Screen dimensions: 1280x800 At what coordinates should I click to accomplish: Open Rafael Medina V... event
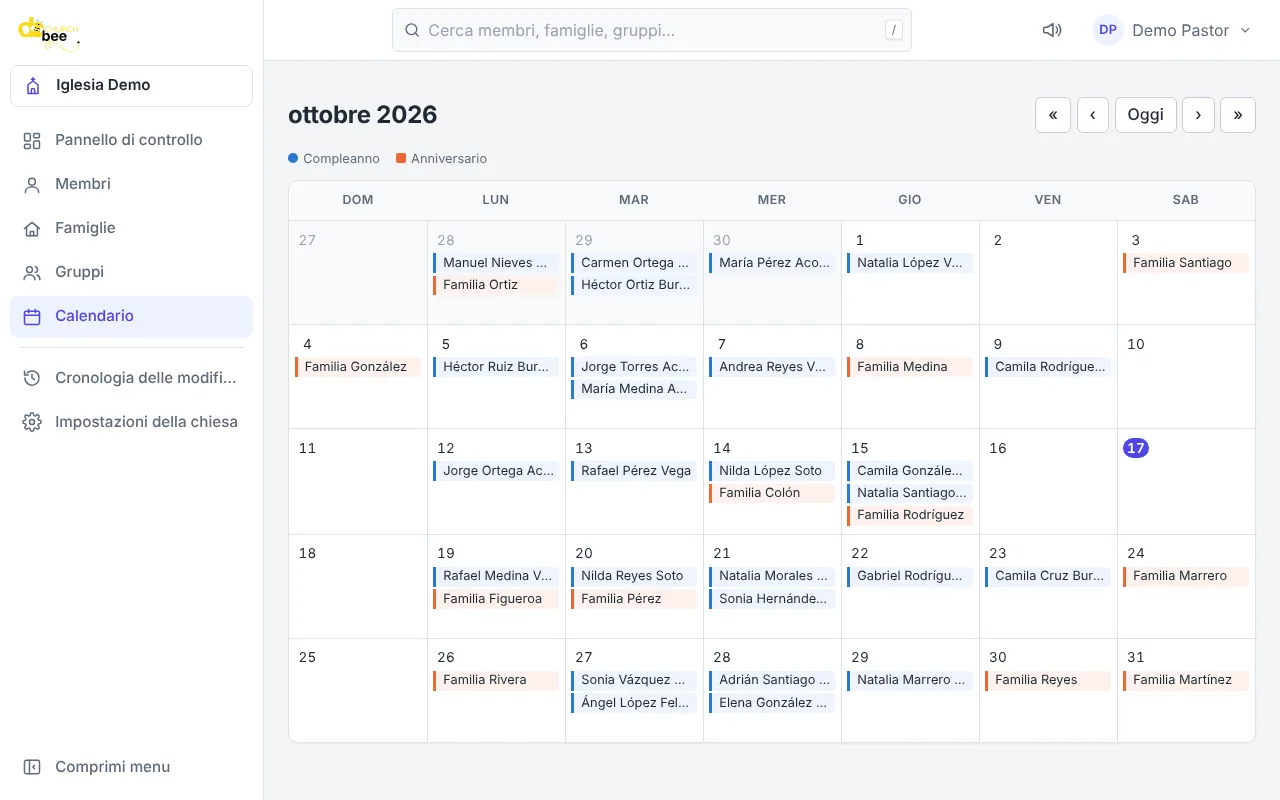[496, 576]
